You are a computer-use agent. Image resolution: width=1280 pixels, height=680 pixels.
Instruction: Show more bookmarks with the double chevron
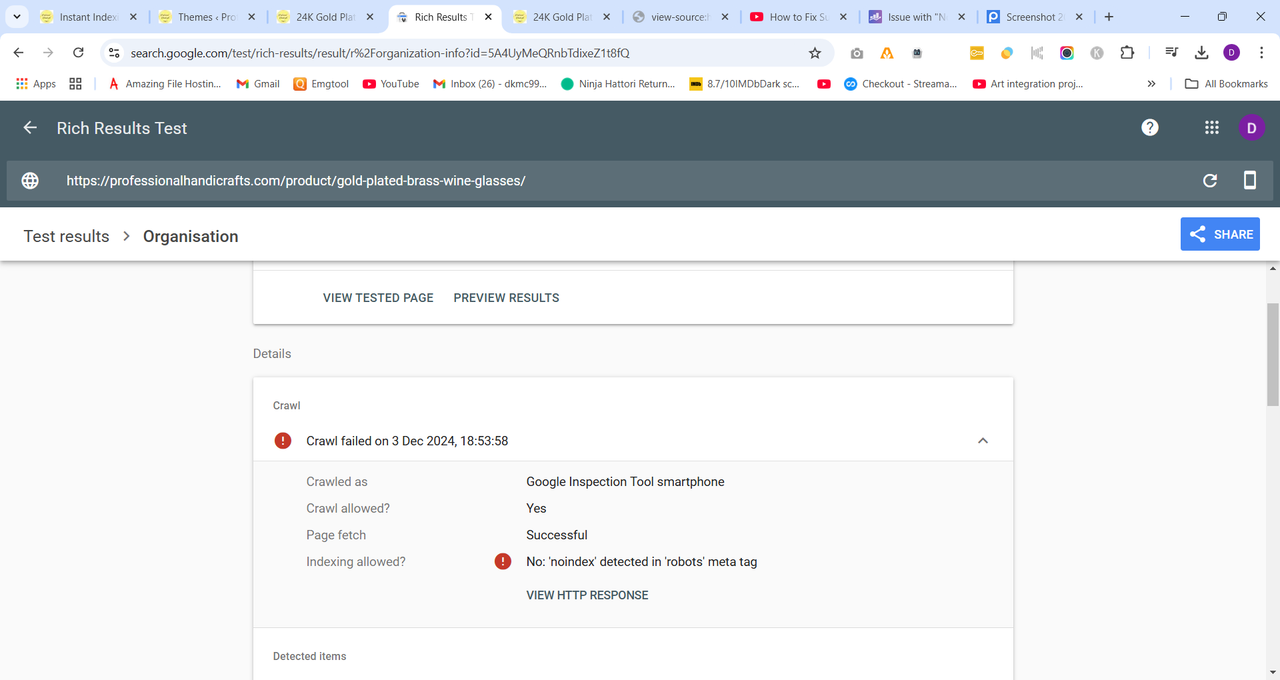click(x=1152, y=84)
